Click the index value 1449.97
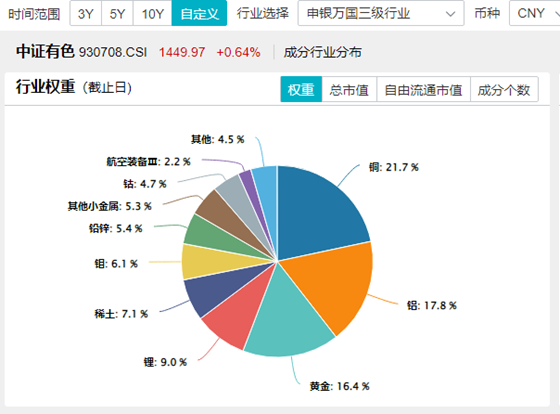This screenshot has width=560, height=414. point(182,53)
